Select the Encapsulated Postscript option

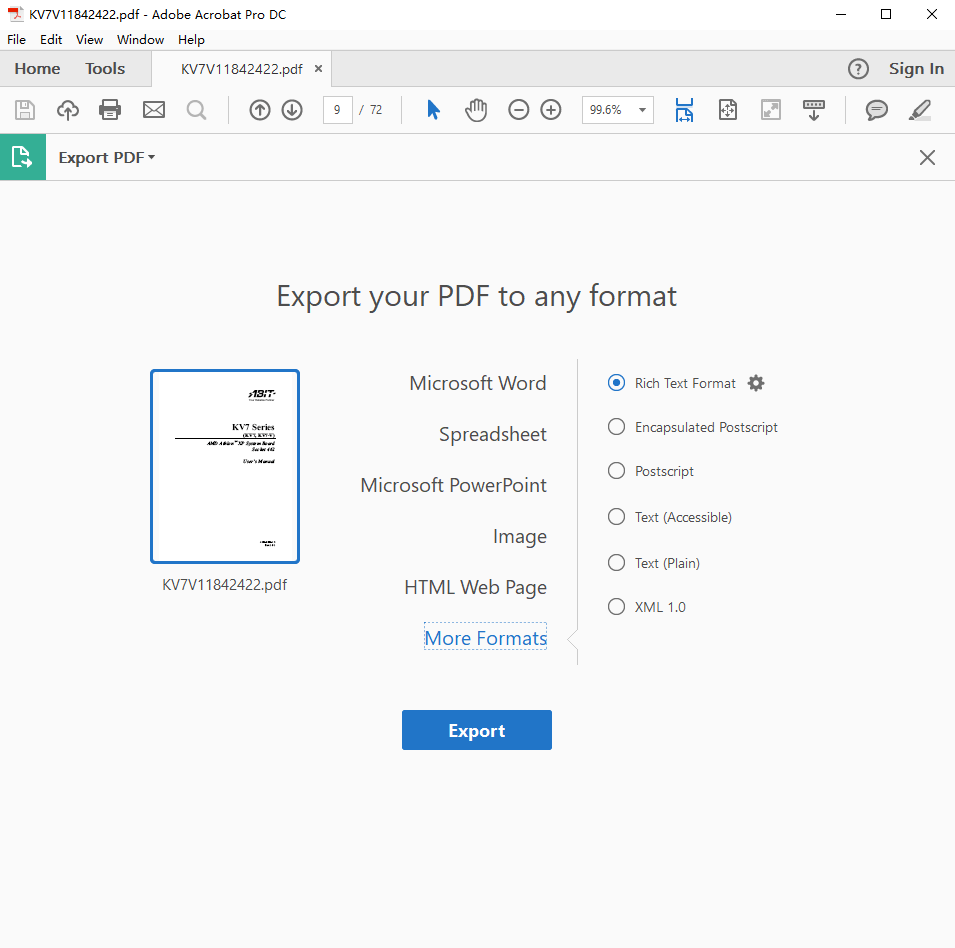pyautogui.click(x=617, y=427)
